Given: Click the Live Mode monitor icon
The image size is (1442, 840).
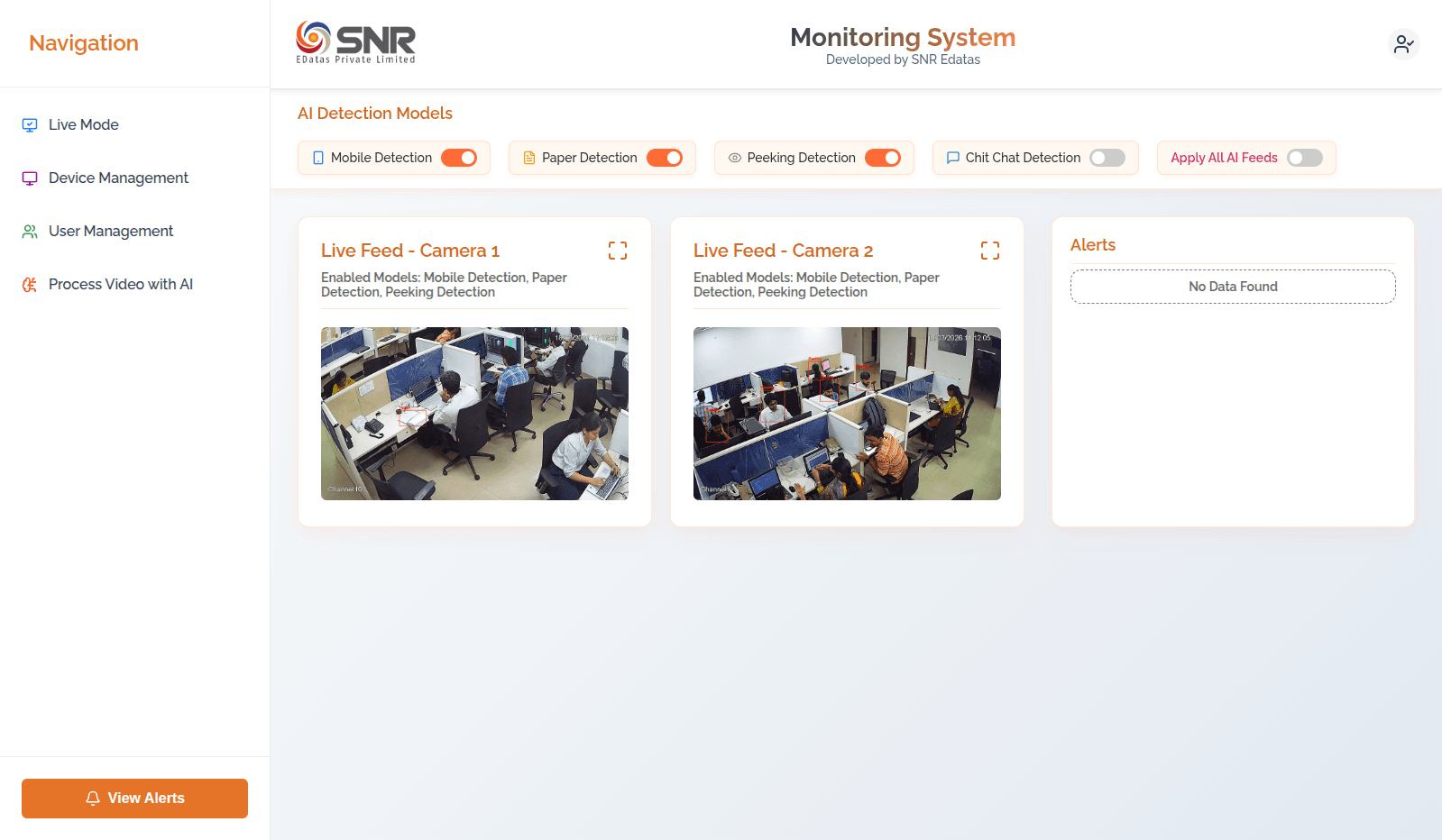Looking at the screenshot, I should [30, 125].
